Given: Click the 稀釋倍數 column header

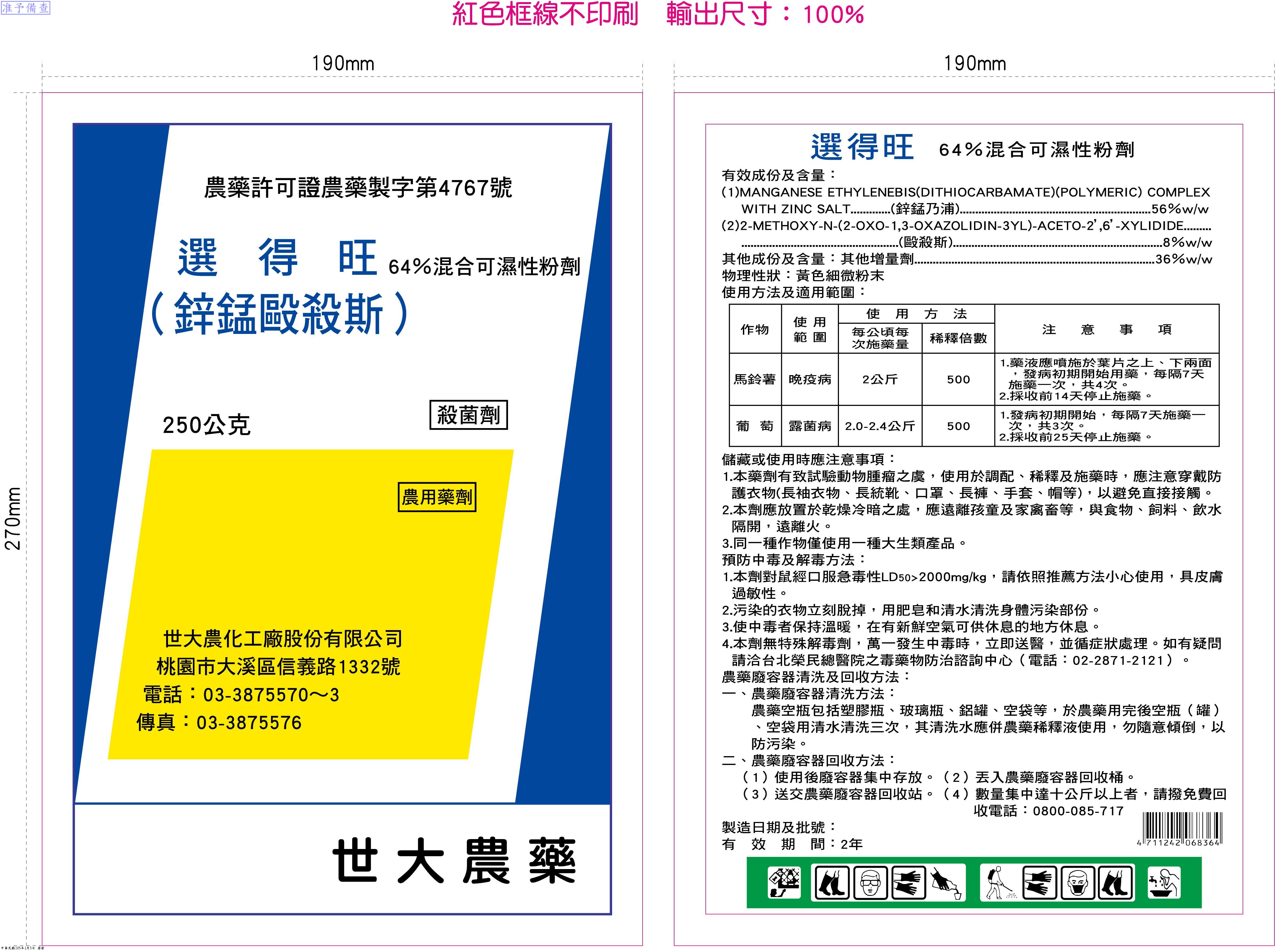Looking at the screenshot, I should click(x=958, y=338).
